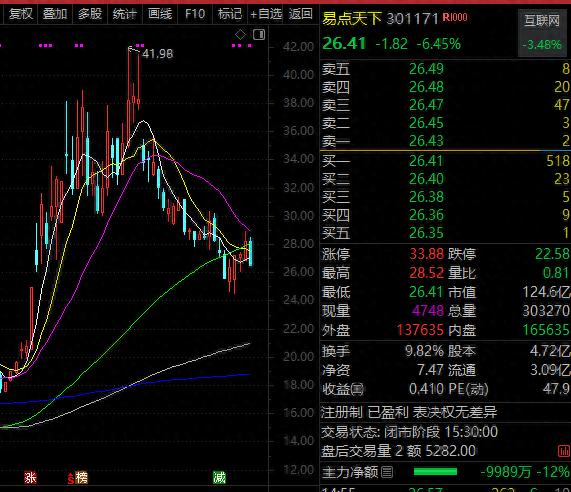571x492 pixels.
Task: Click the -6.45% change percentage
Action: click(439, 44)
